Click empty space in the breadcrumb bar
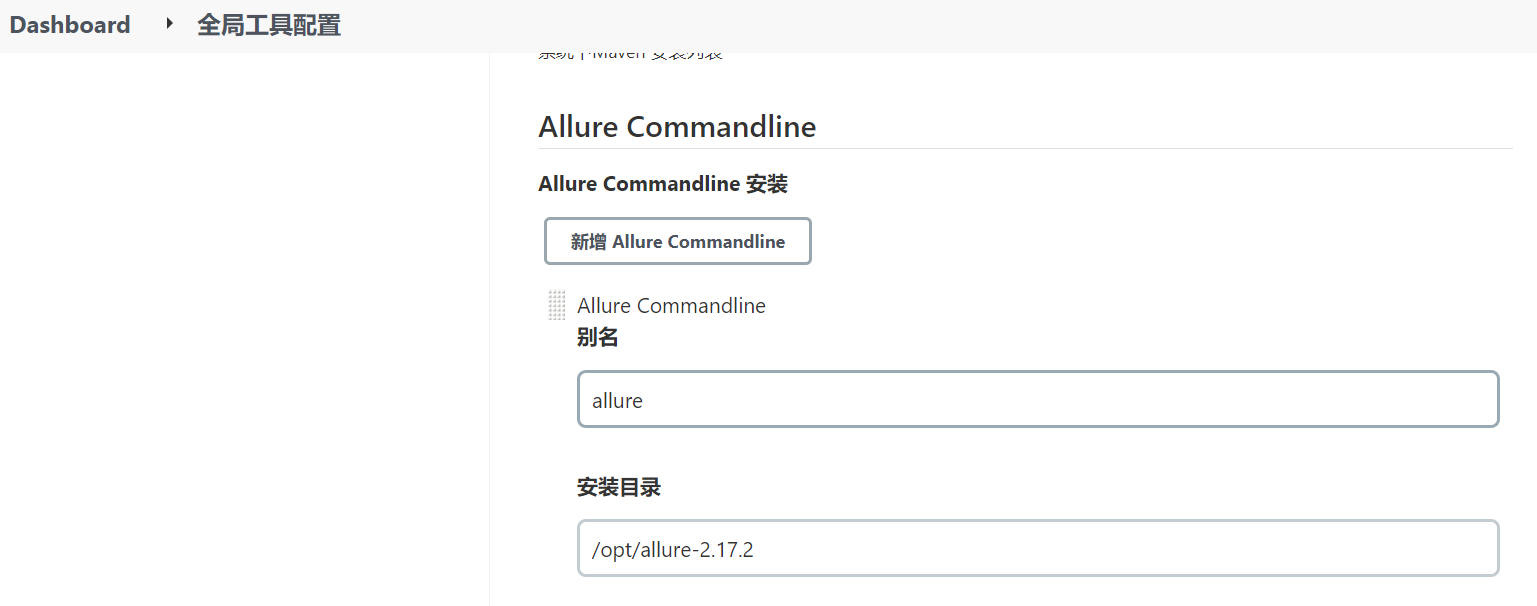Viewport: 1537px width, 606px height. click(900, 25)
